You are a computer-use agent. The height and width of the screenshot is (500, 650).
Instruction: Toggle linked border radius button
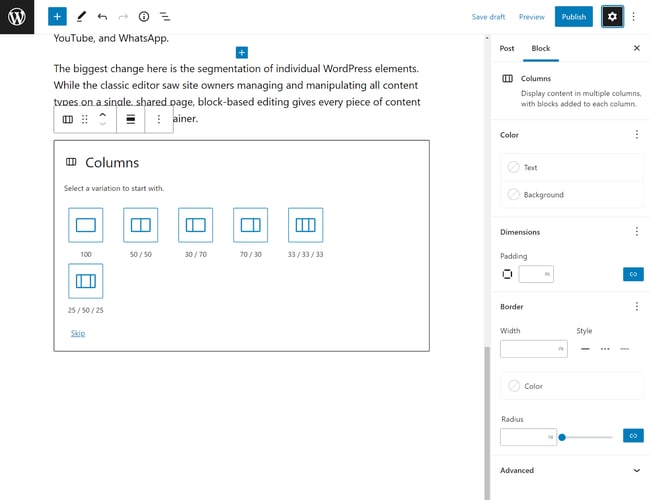[633, 436]
